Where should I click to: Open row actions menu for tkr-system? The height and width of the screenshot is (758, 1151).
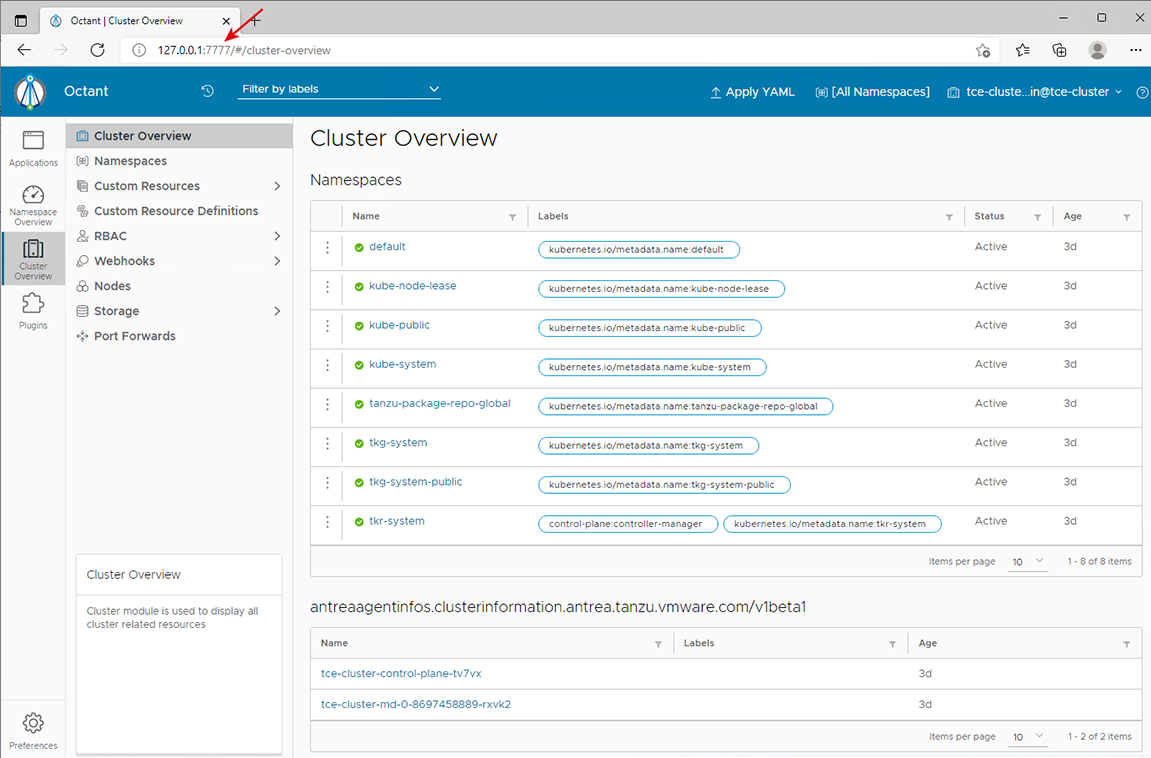click(x=327, y=522)
